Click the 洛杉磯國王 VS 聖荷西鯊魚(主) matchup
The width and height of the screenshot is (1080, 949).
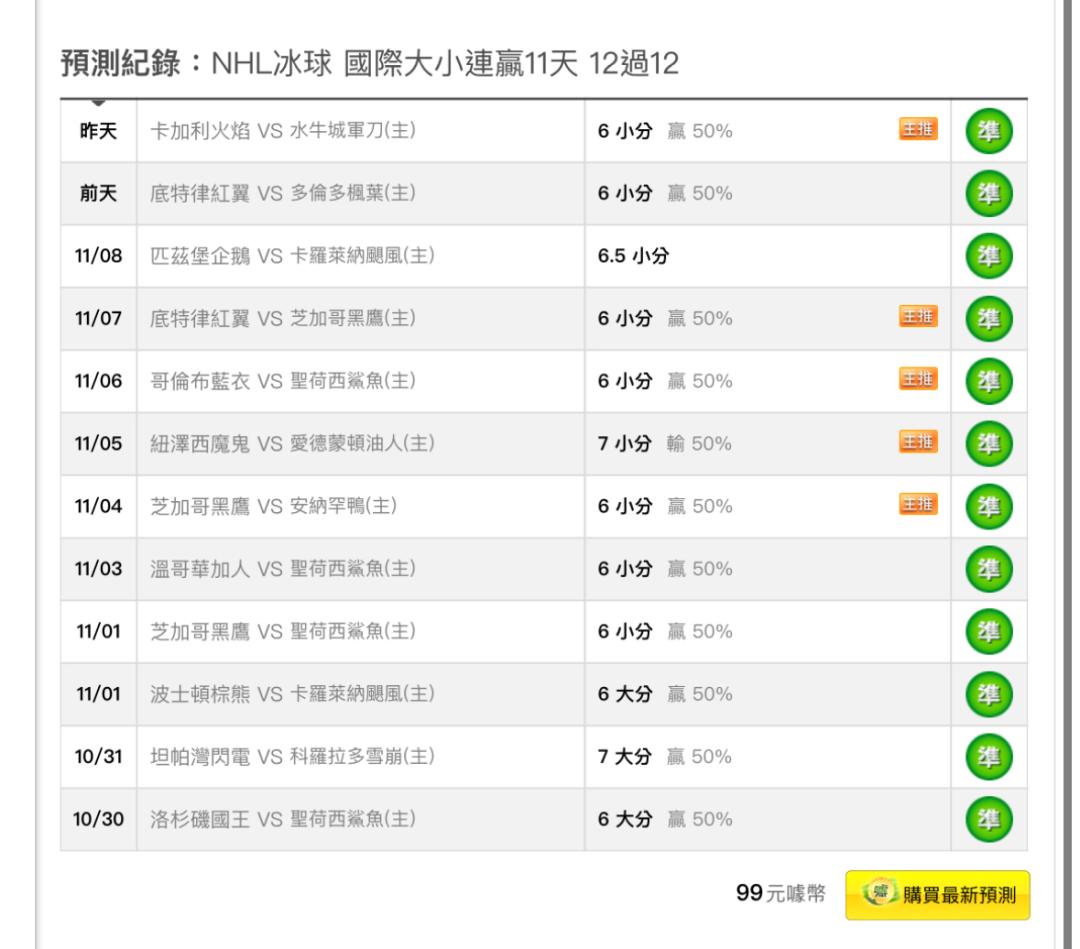pyautogui.click(x=283, y=819)
